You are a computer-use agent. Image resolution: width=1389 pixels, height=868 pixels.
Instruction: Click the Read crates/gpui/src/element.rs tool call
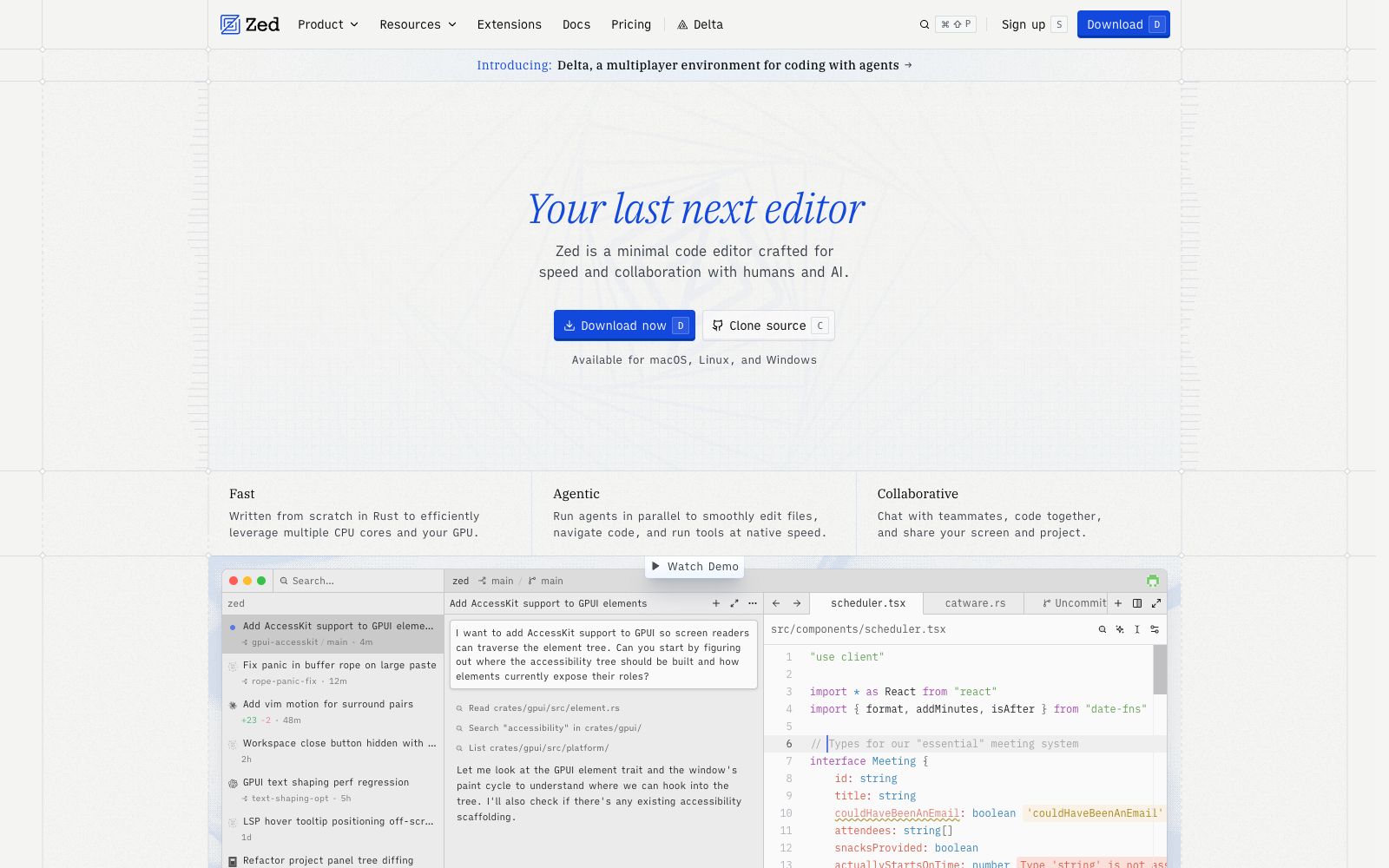[538, 708]
